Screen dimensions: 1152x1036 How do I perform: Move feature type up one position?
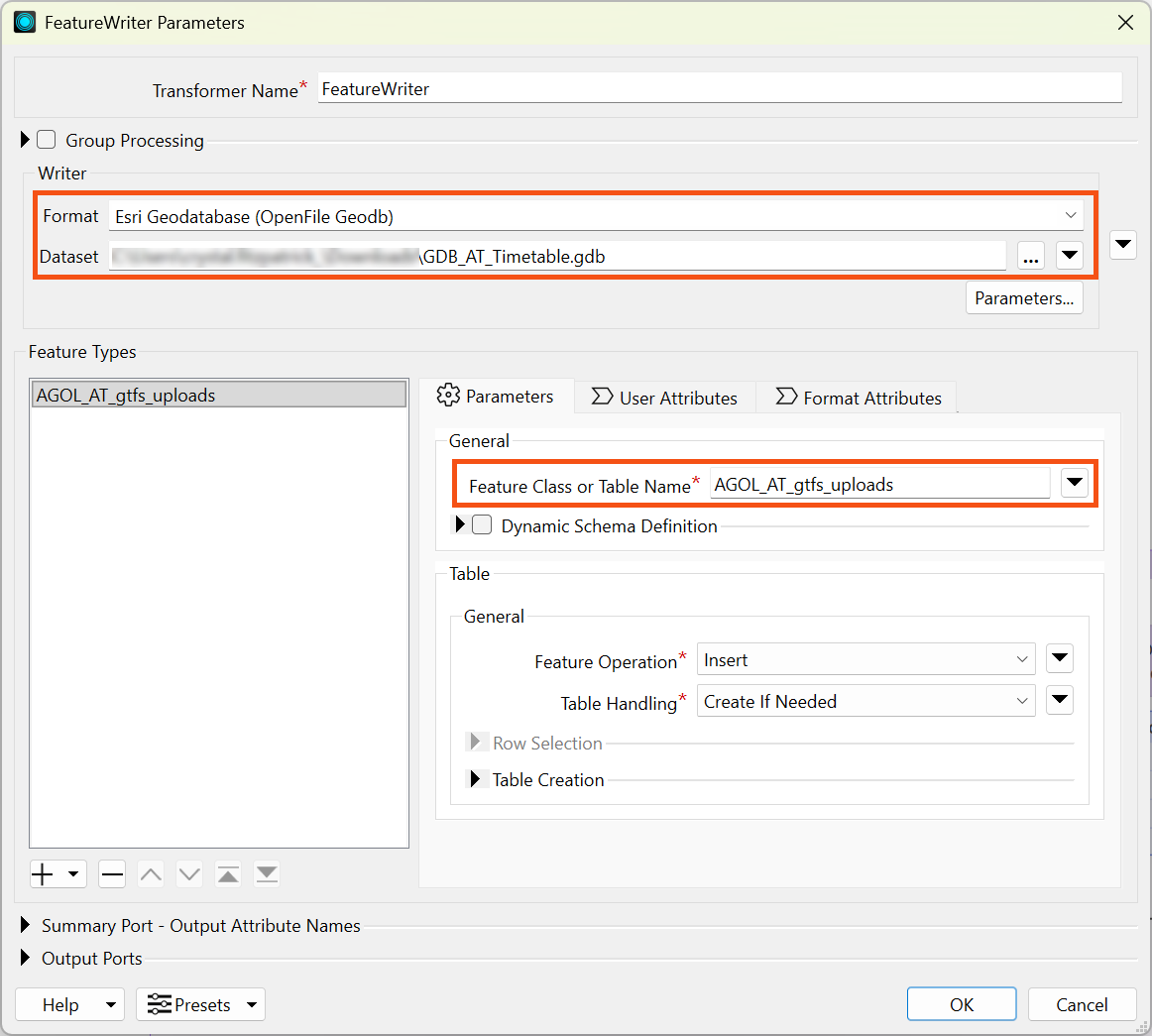pos(151,874)
